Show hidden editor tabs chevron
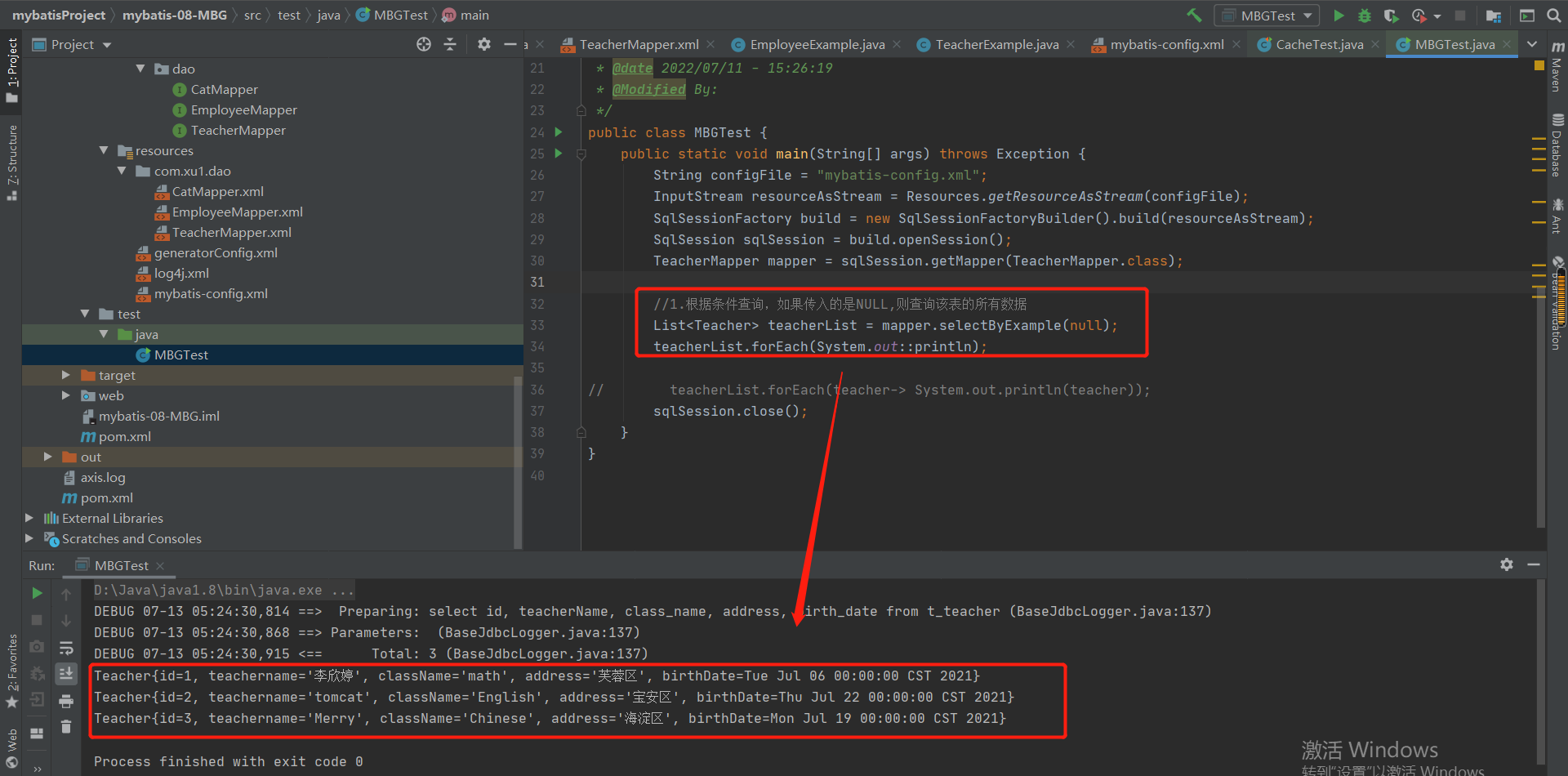The width and height of the screenshot is (1568, 776). [1532, 44]
